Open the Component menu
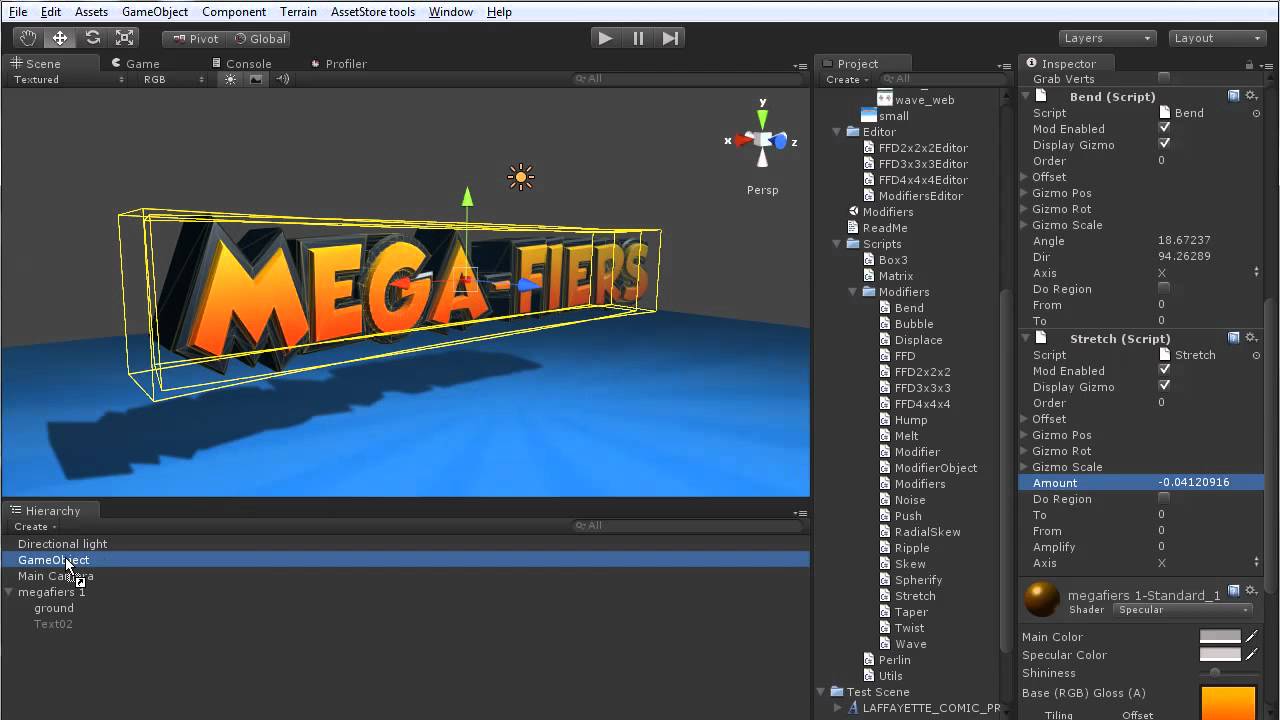This screenshot has width=1280, height=720. [x=234, y=12]
